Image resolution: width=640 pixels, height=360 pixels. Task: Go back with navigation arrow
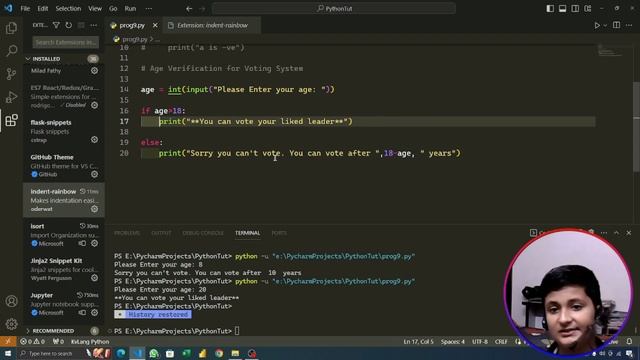(x=189, y=9)
